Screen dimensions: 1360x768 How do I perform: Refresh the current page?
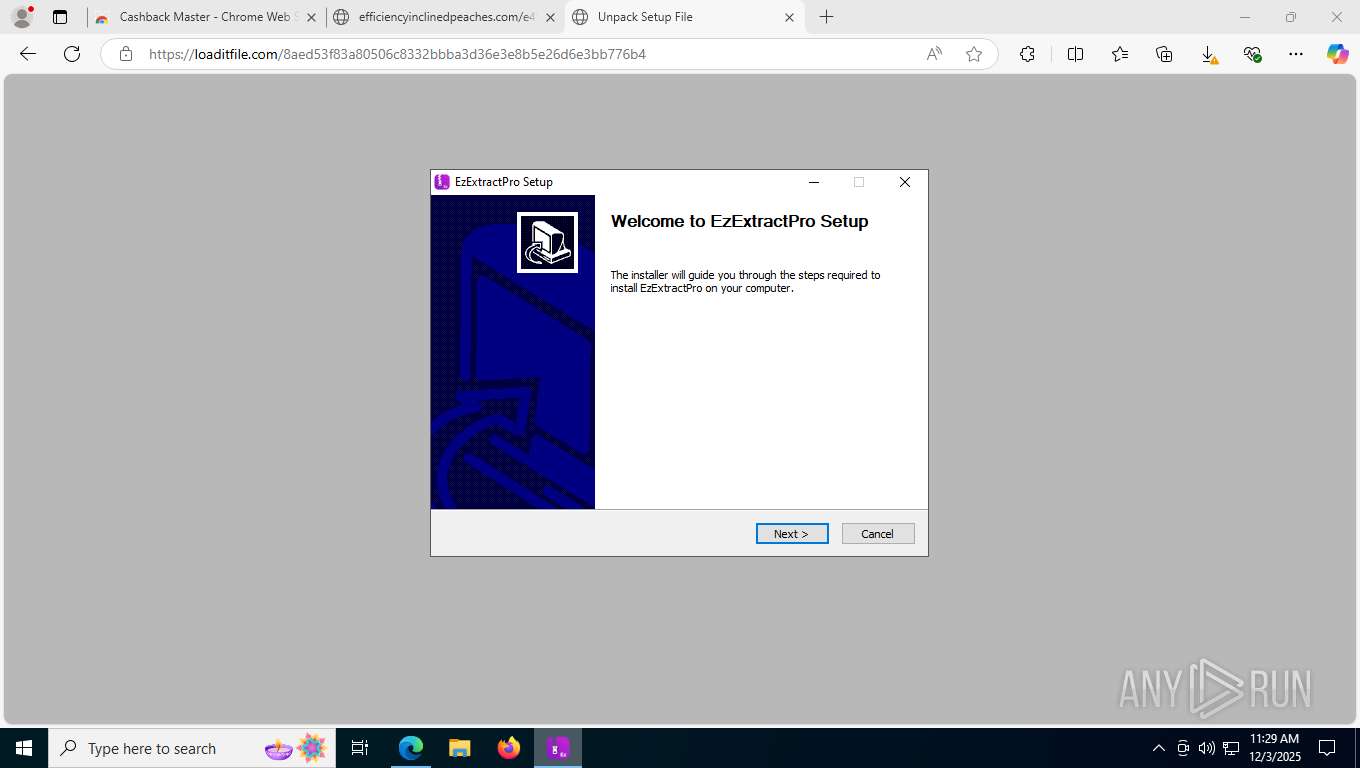[72, 54]
